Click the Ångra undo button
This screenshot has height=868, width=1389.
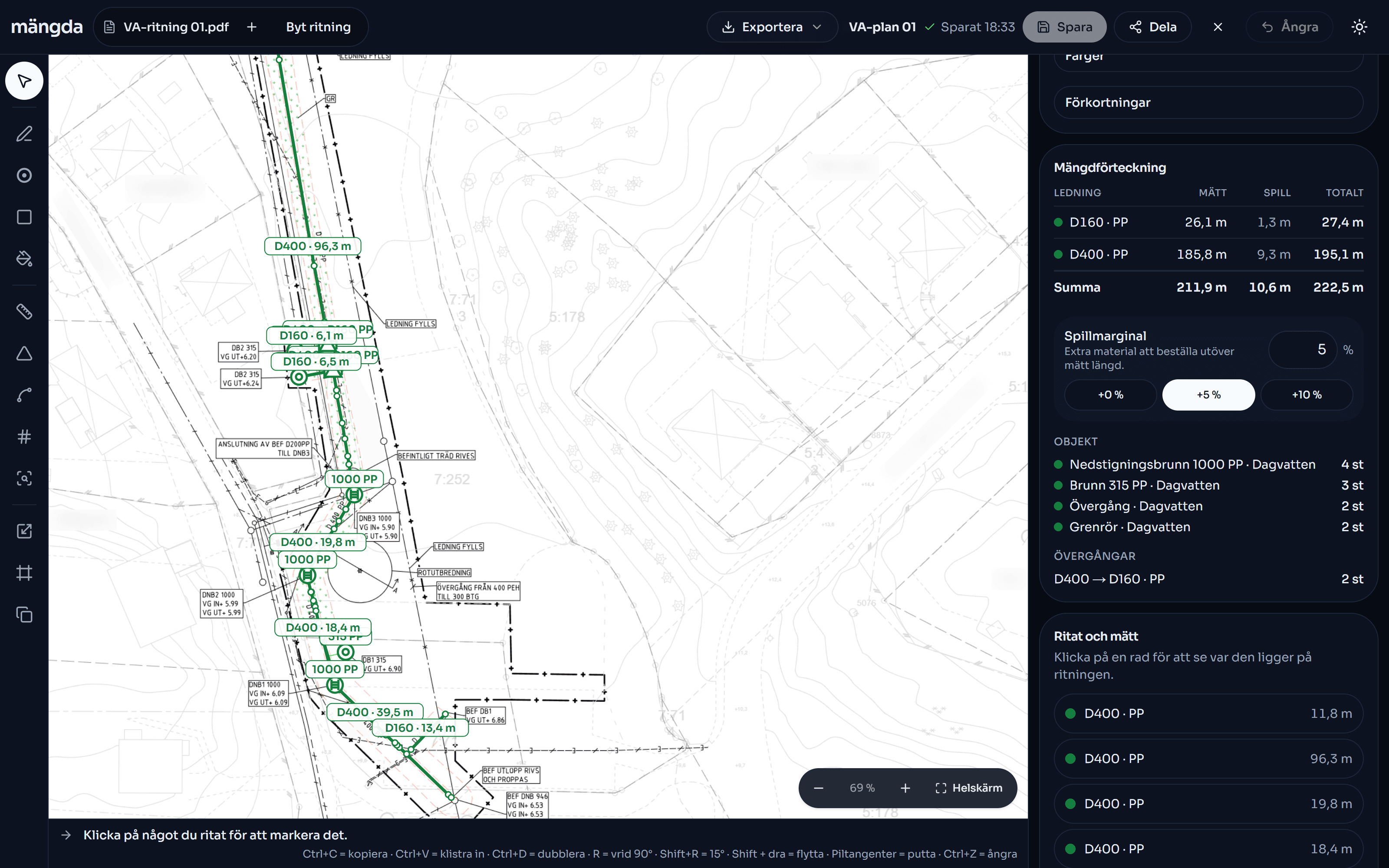pyautogui.click(x=1289, y=27)
